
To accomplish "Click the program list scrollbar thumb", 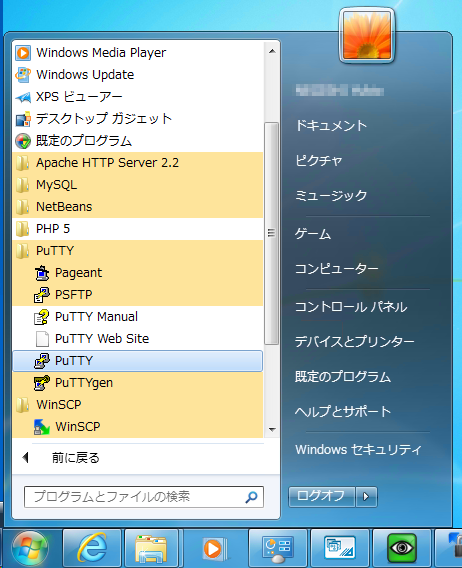I will (x=271, y=233).
